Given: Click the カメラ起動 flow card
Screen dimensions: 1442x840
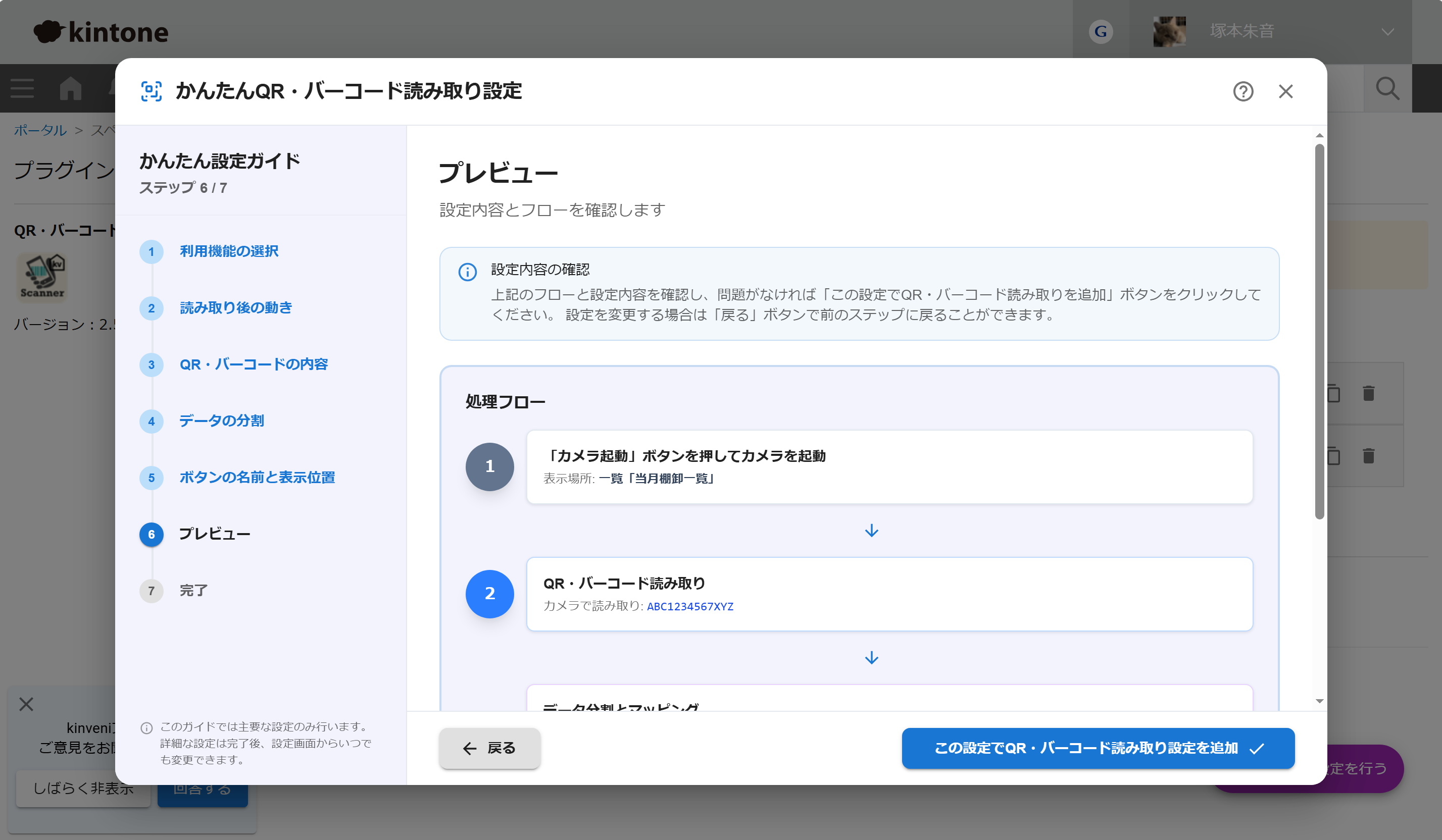Looking at the screenshot, I should (x=889, y=466).
